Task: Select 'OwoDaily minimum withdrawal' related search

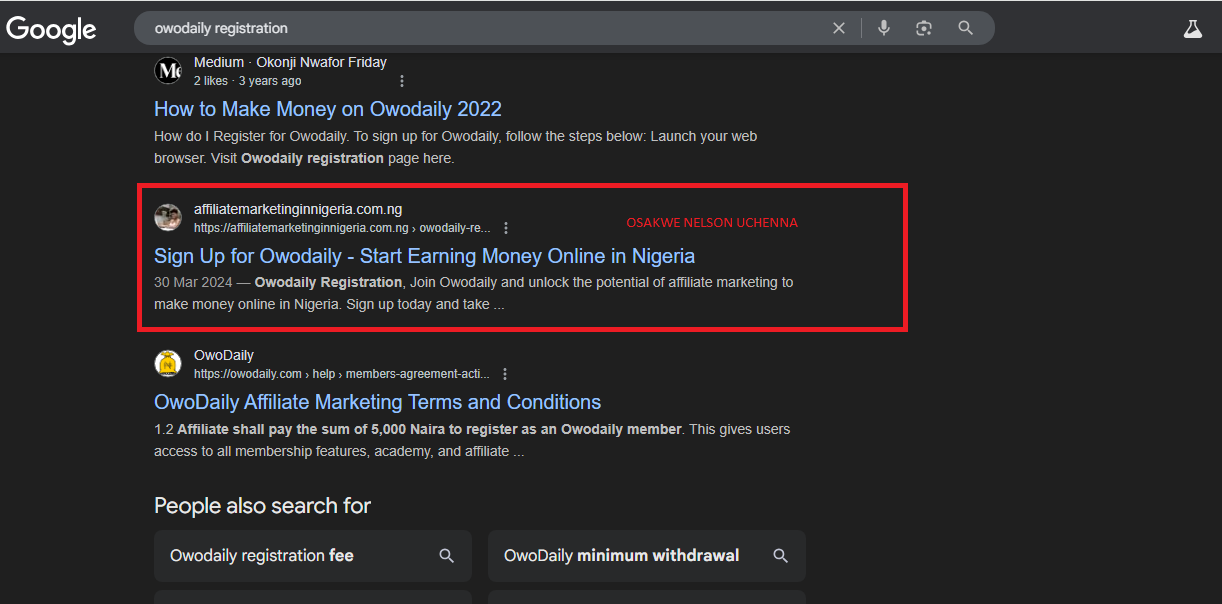Action: coord(647,556)
